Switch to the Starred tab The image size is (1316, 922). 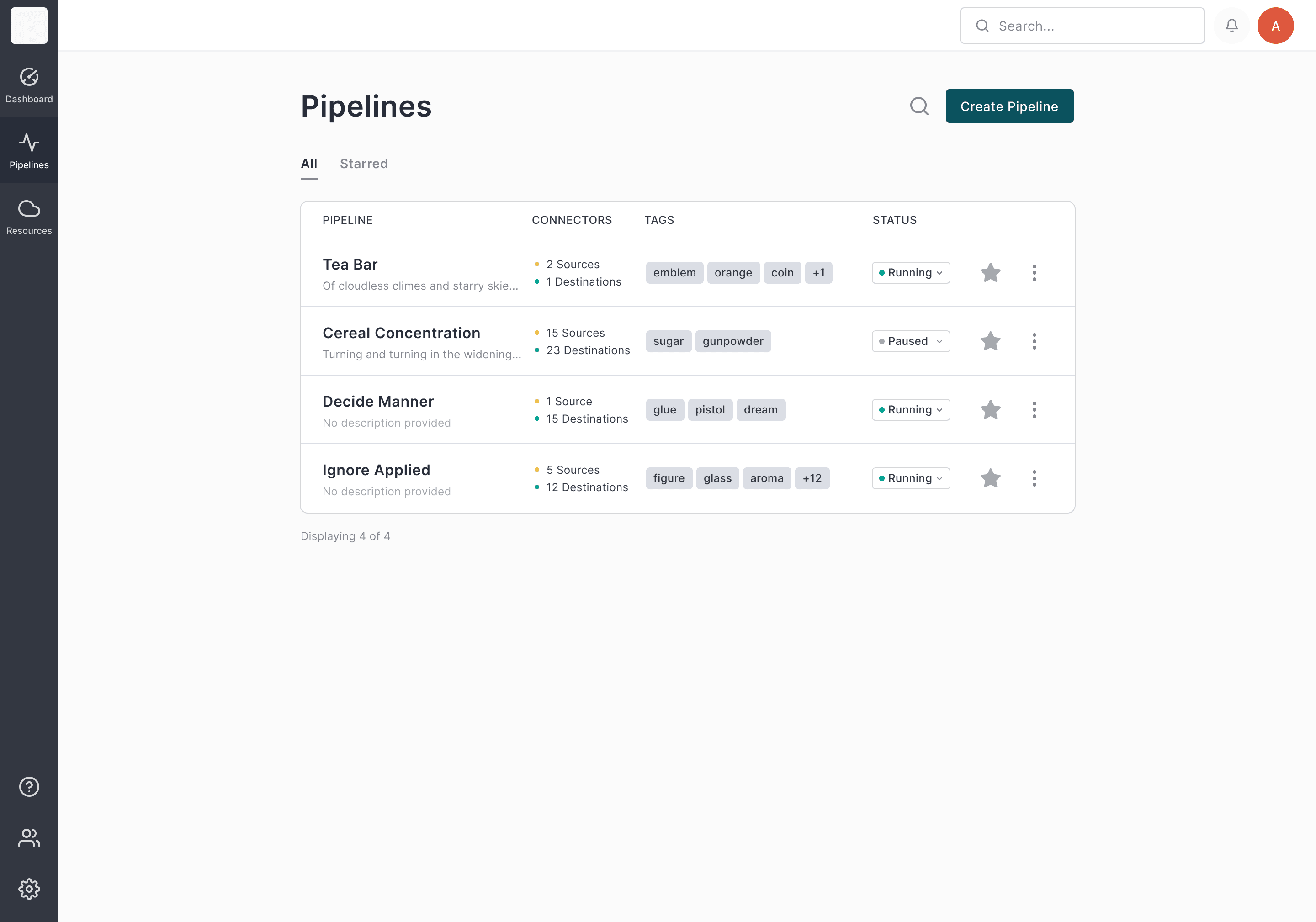363,164
